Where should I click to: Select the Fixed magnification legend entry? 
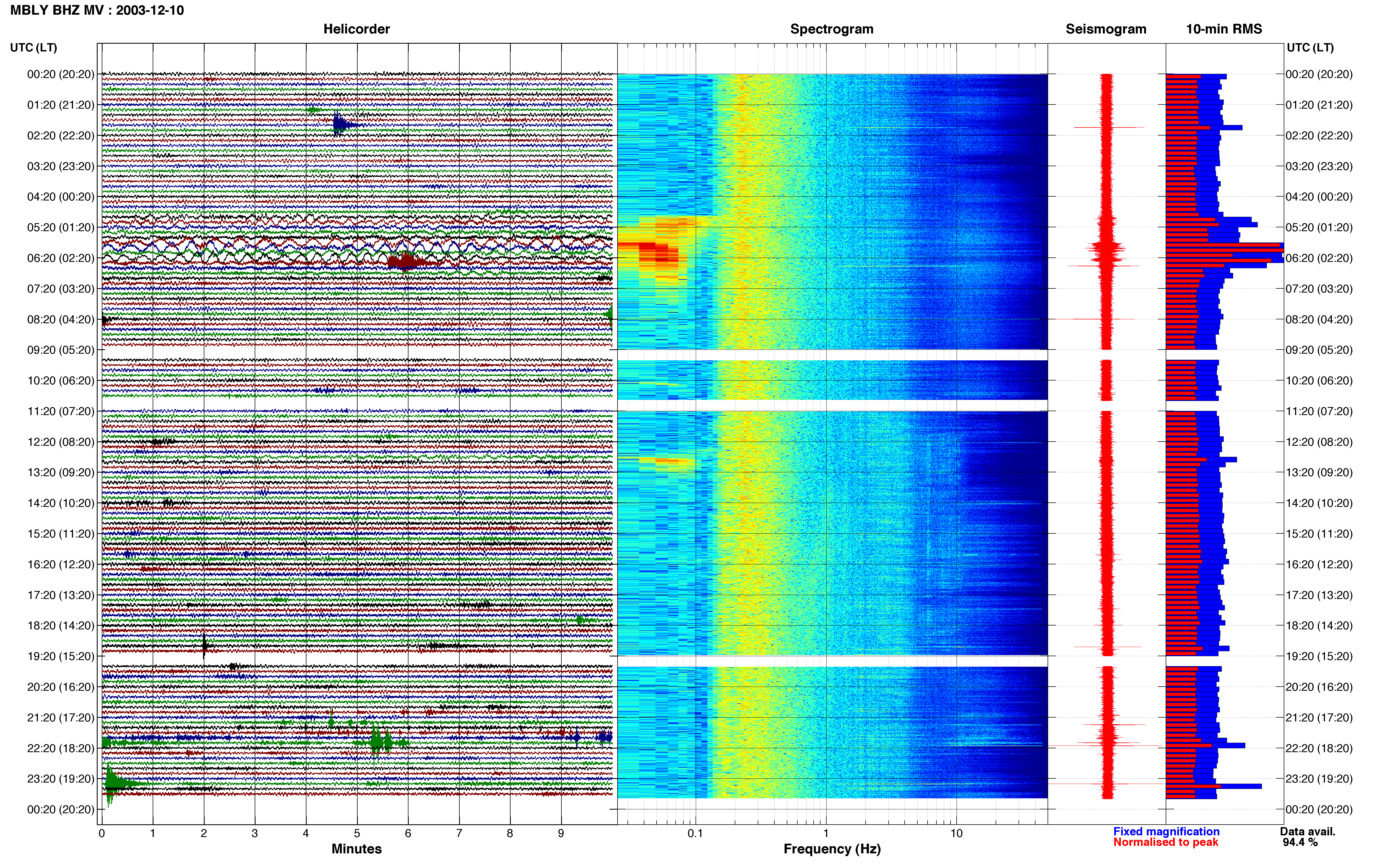pyautogui.click(x=1166, y=831)
